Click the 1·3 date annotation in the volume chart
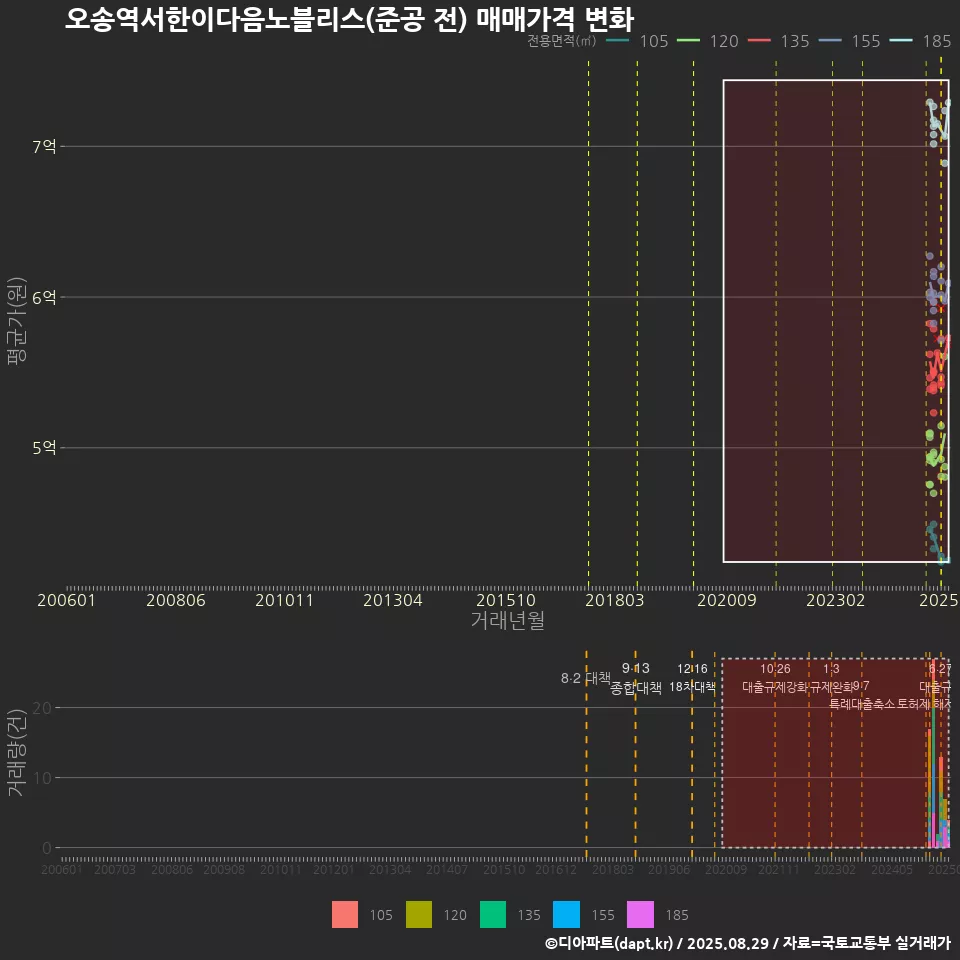This screenshot has height=960, width=960. tap(831, 669)
